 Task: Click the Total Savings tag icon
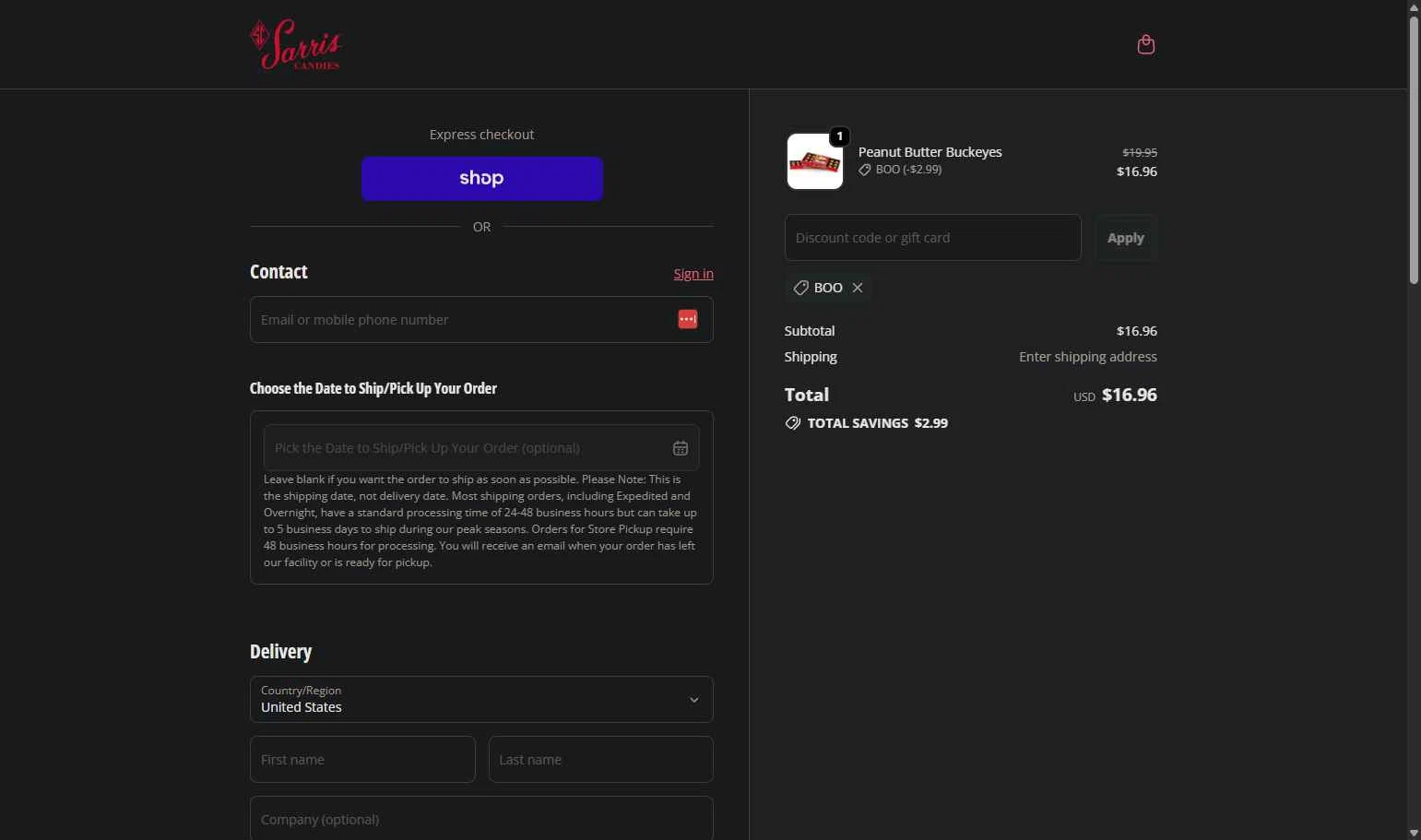coord(793,423)
